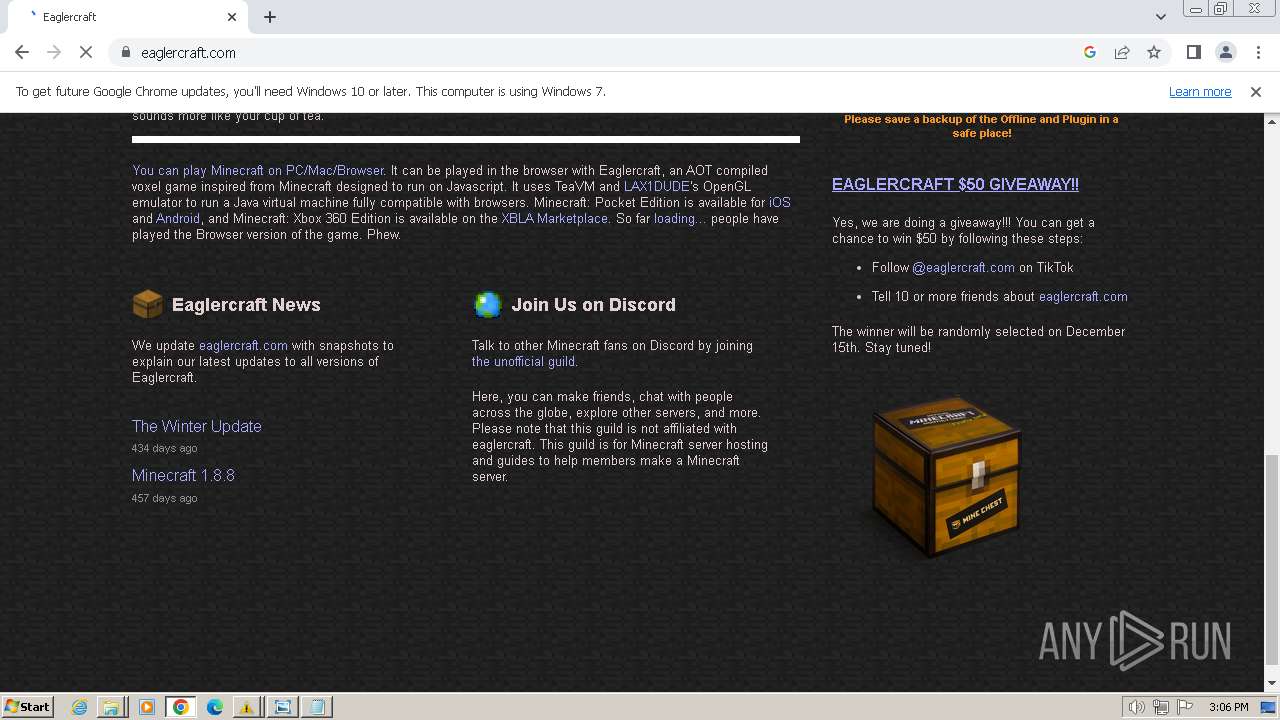This screenshot has width=1280, height=720.
Task: Click the scrollbar up arrow
Action: 1271,121
